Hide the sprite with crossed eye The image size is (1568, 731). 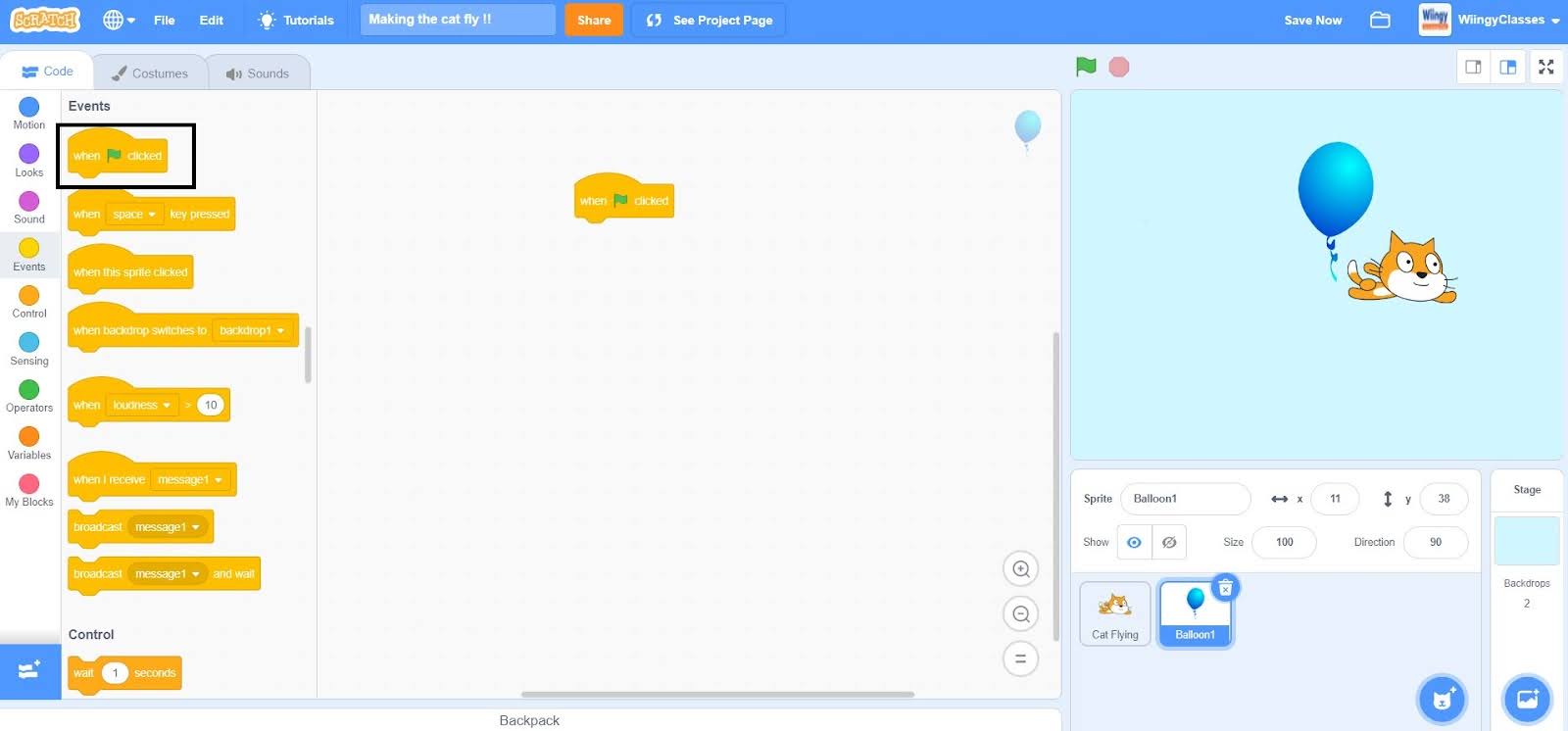pos(1169,542)
